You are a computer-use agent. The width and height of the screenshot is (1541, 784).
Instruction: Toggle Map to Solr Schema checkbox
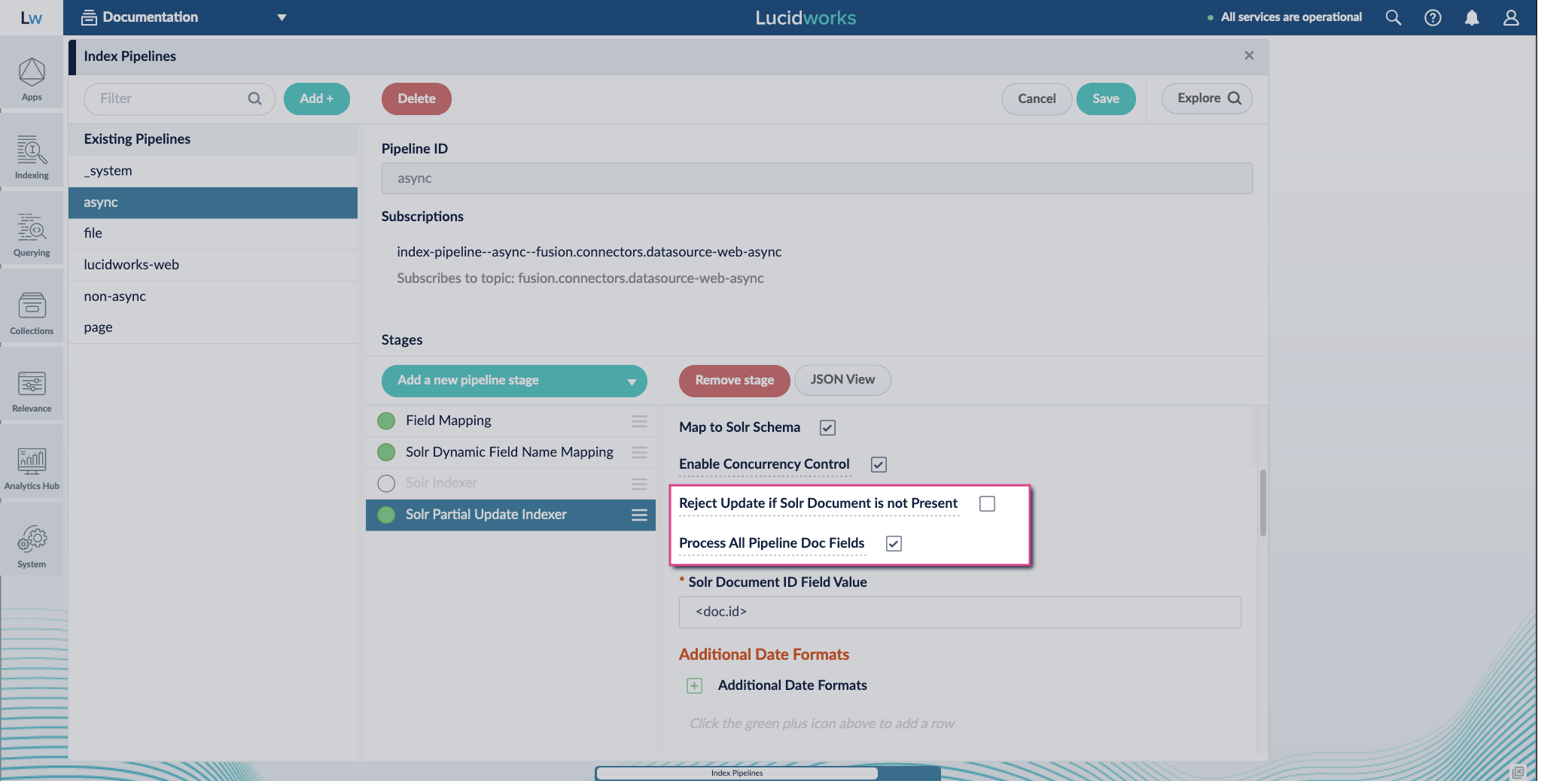827,427
